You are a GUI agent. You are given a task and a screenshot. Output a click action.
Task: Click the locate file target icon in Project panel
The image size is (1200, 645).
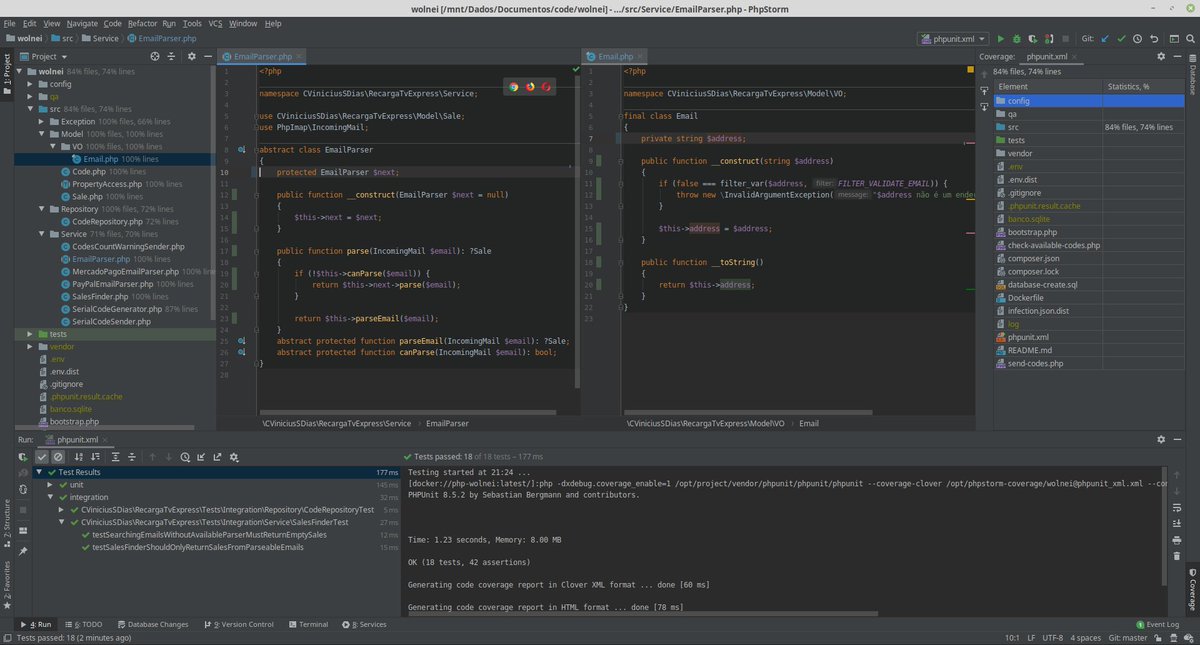(154, 57)
